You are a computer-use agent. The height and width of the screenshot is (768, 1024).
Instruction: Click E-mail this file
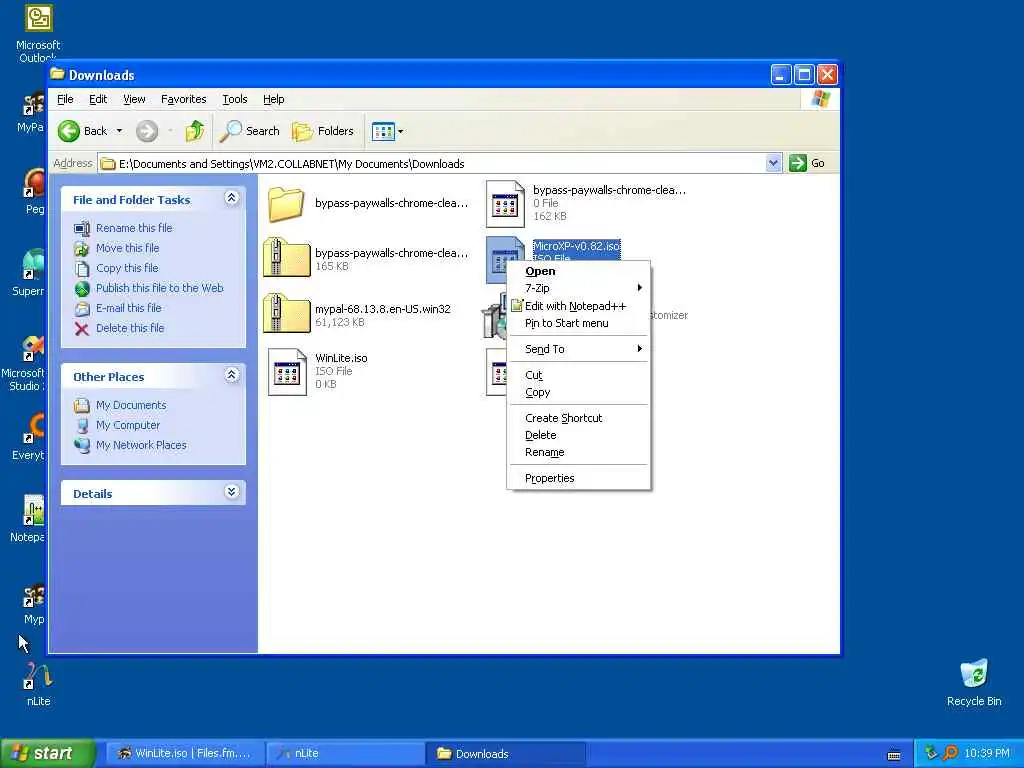coord(129,308)
